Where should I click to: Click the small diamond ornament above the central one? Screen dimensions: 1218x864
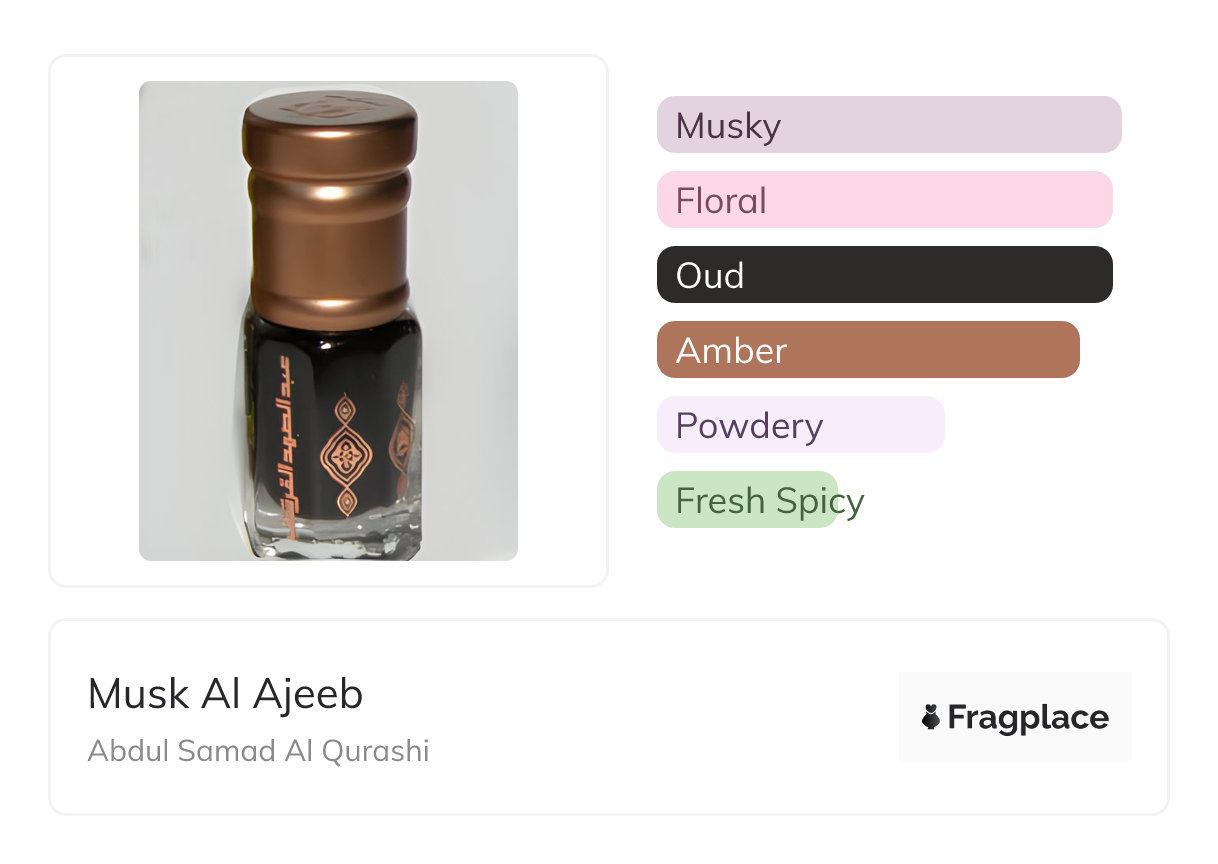pos(346,409)
